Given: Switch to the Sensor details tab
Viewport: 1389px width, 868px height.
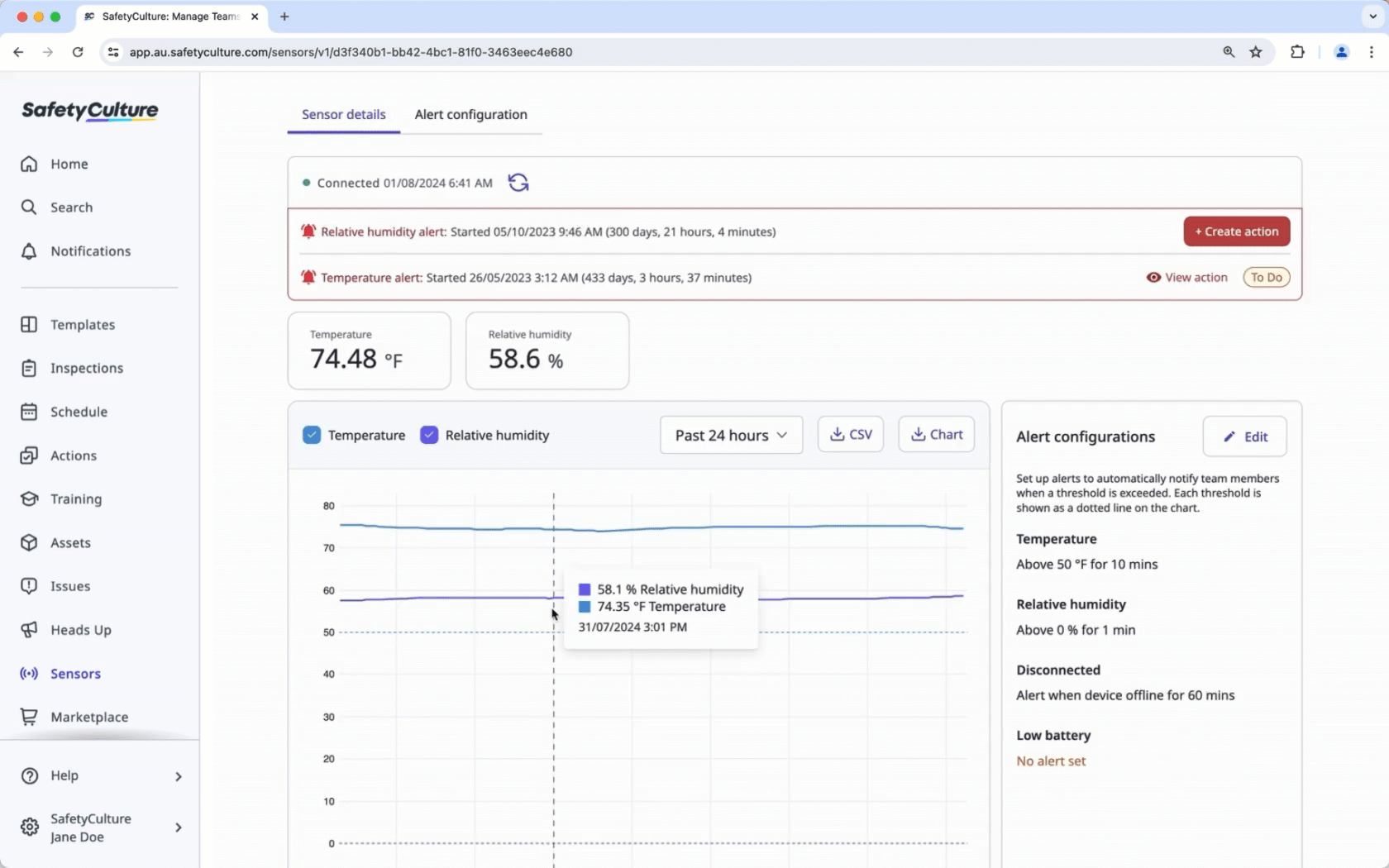Looking at the screenshot, I should [343, 115].
